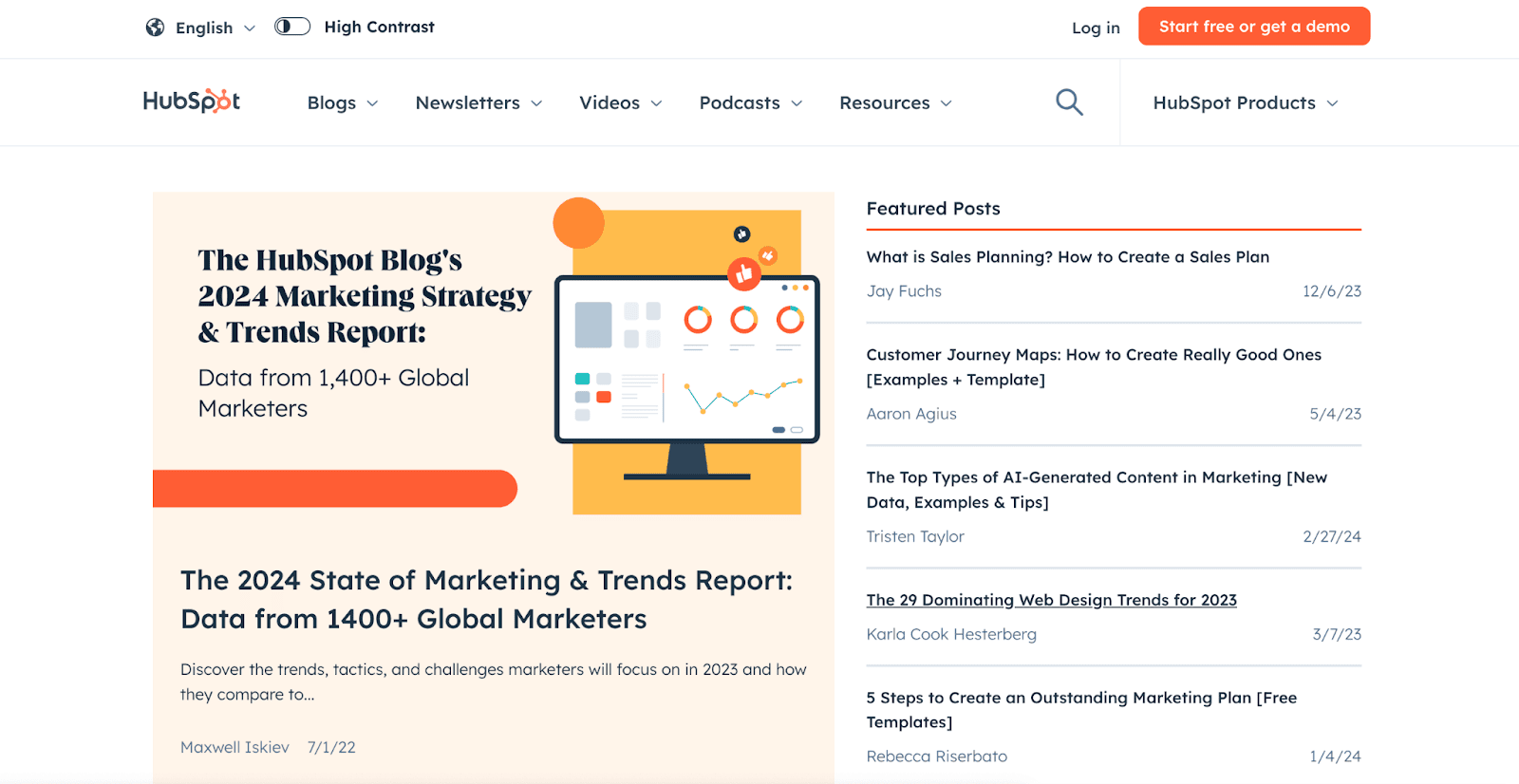Open the Videos menu
The height and width of the screenshot is (784, 1519).
coord(621,103)
